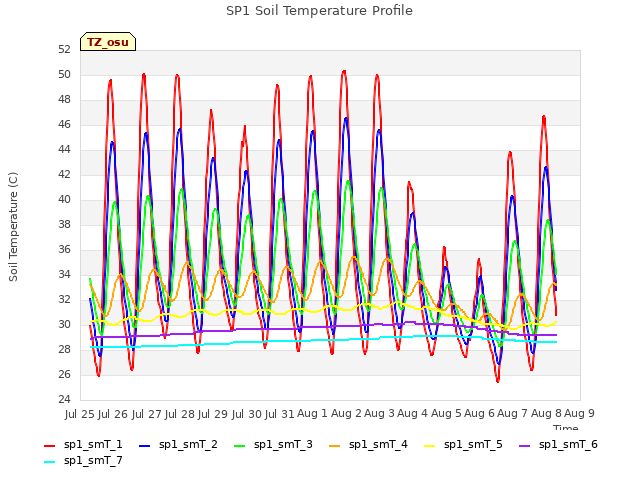Click the cyan sp1_smT_7 legend swatch
This screenshot has height=480, width=640.
(49, 462)
